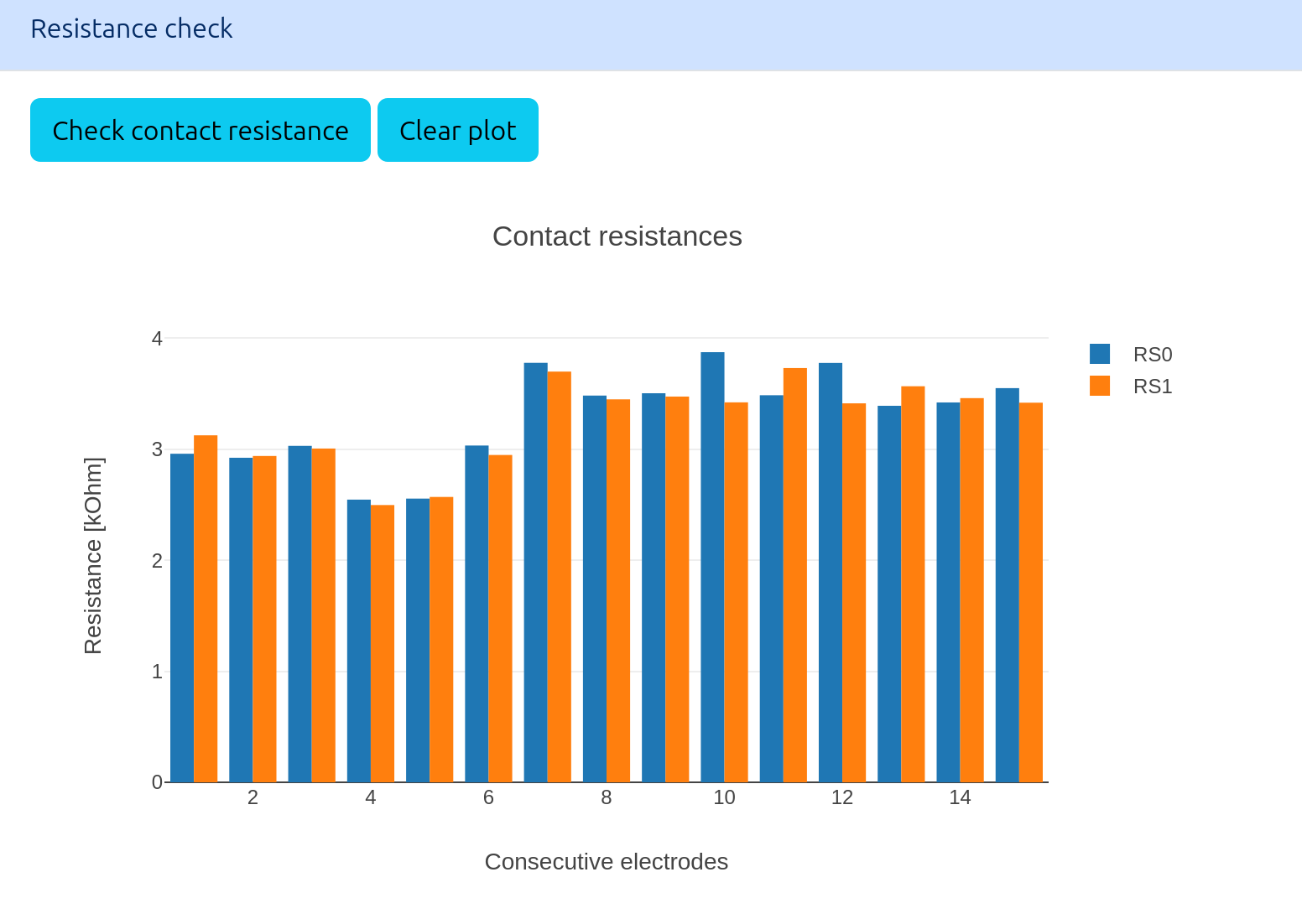The image size is (1302, 924).
Task: Select the orange RS1 bar at electrode 1
Action: (x=206, y=609)
